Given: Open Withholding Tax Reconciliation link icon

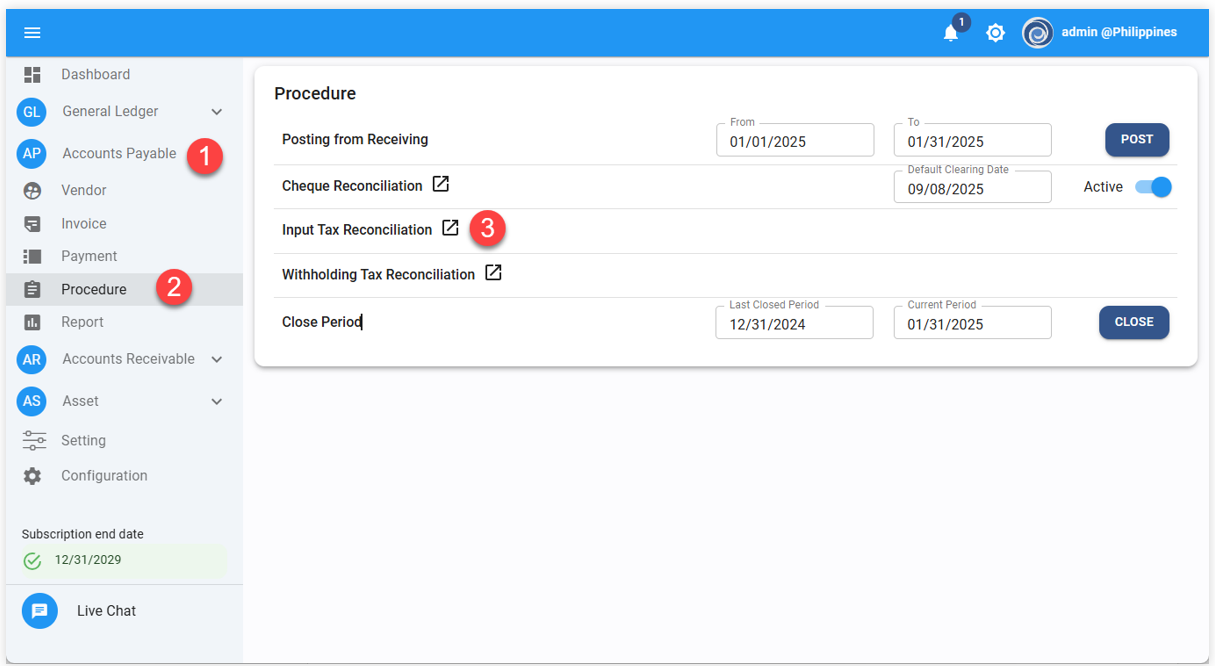Looking at the screenshot, I should pyautogui.click(x=493, y=273).
